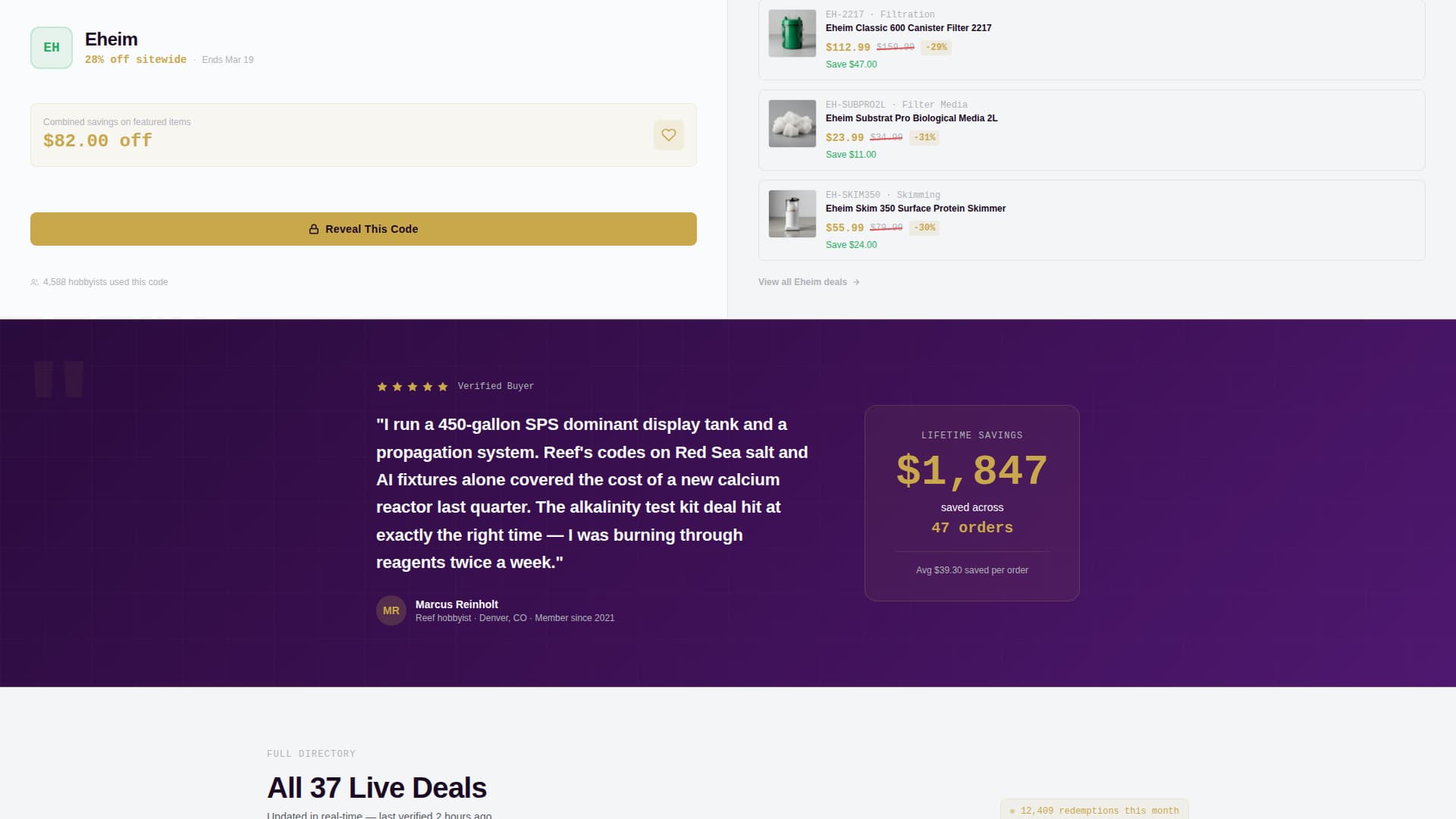Screen dimensions: 1456x819
Task: Click the $23.99 price
Action: point(845,137)
